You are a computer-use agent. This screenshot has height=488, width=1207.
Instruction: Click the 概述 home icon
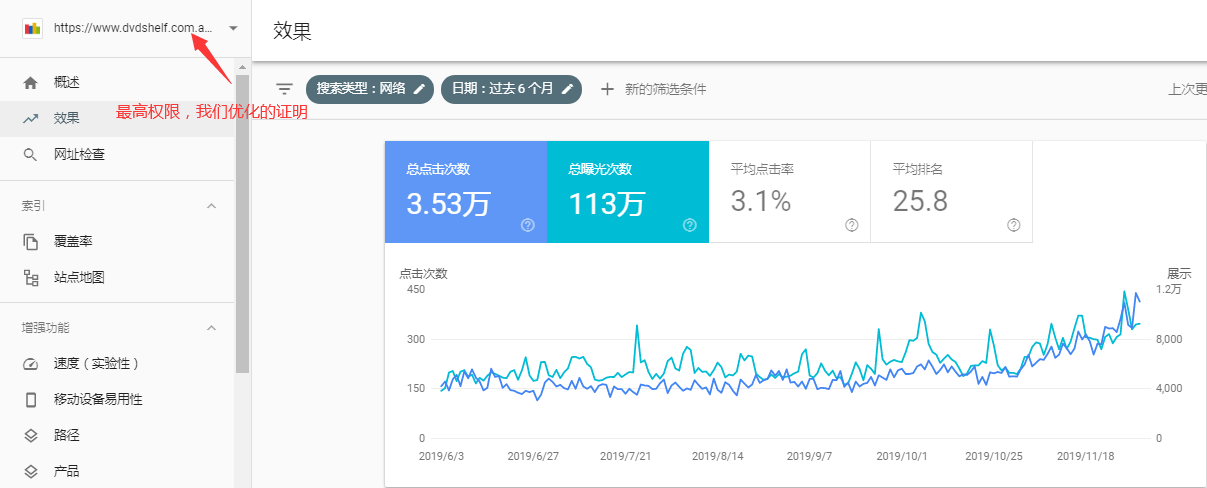(31, 82)
